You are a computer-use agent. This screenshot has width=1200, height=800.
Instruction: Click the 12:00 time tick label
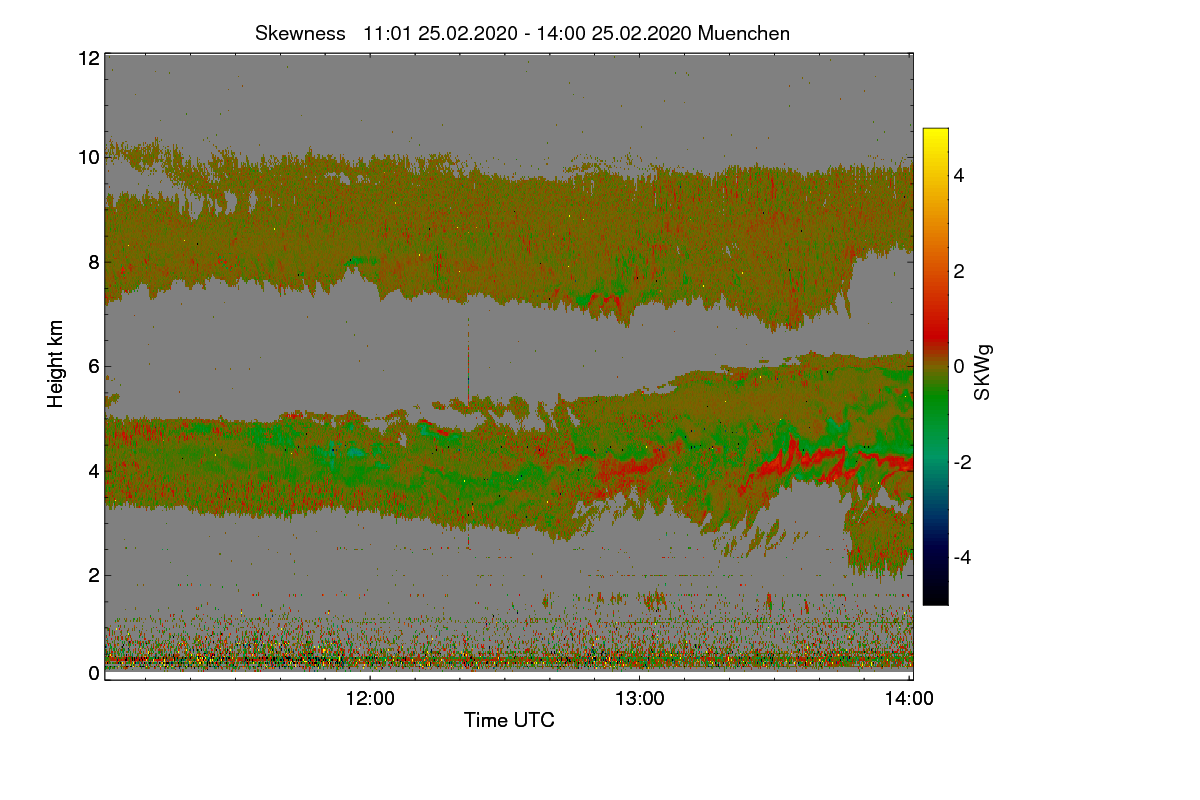click(370, 698)
